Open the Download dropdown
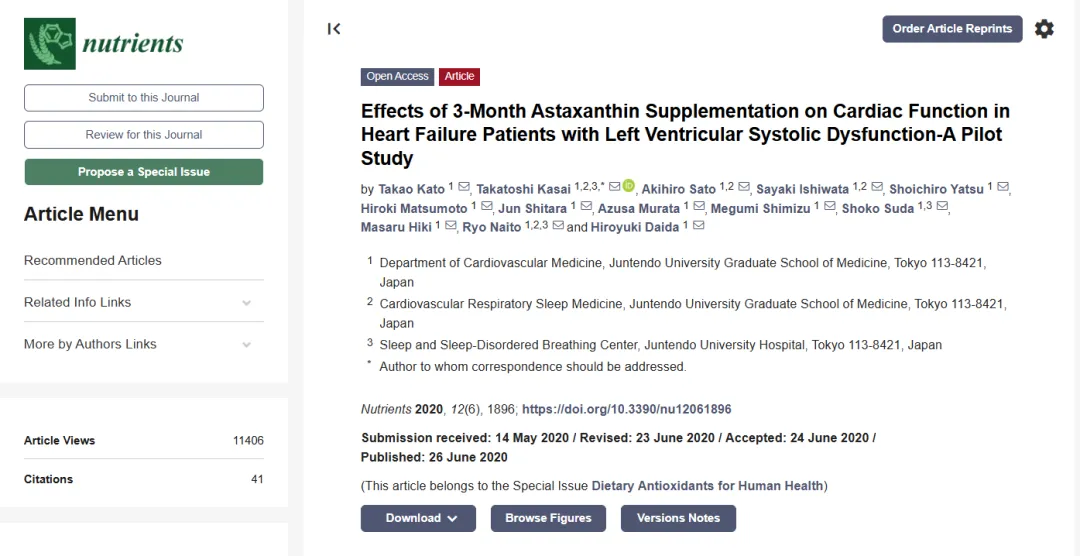This screenshot has width=1080, height=556. (418, 518)
